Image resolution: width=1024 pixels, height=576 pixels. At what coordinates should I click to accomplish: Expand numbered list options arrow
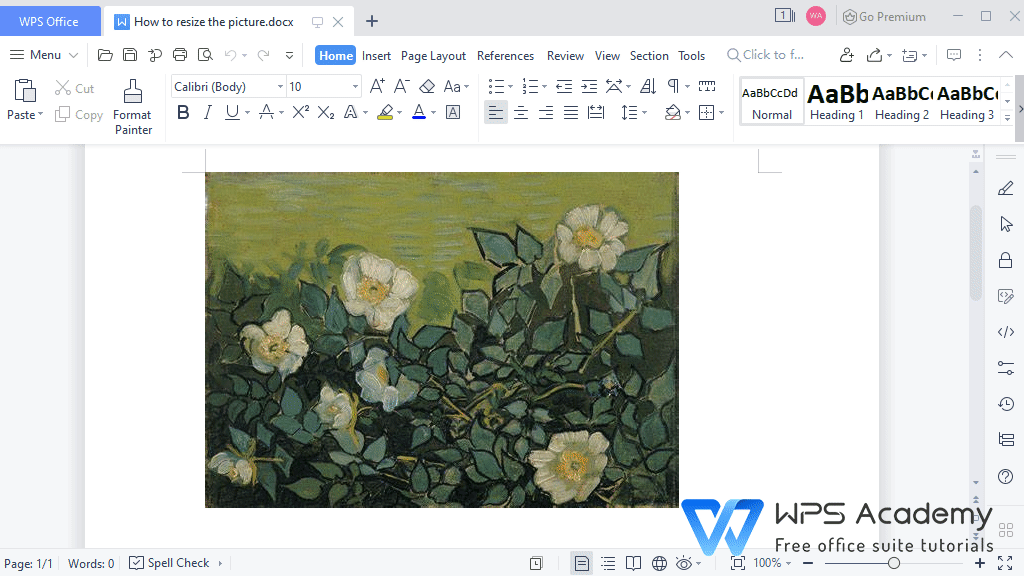click(544, 86)
